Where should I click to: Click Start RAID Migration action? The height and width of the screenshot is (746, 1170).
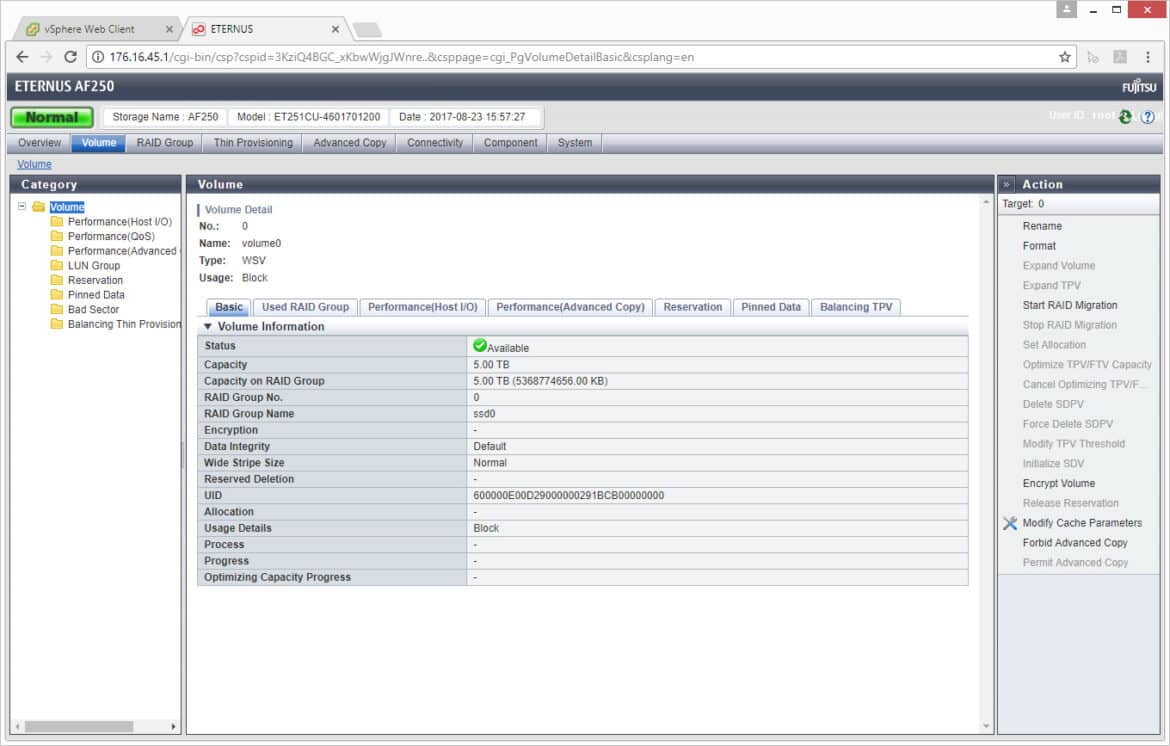pyautogui.click(x=1070, y=305)
